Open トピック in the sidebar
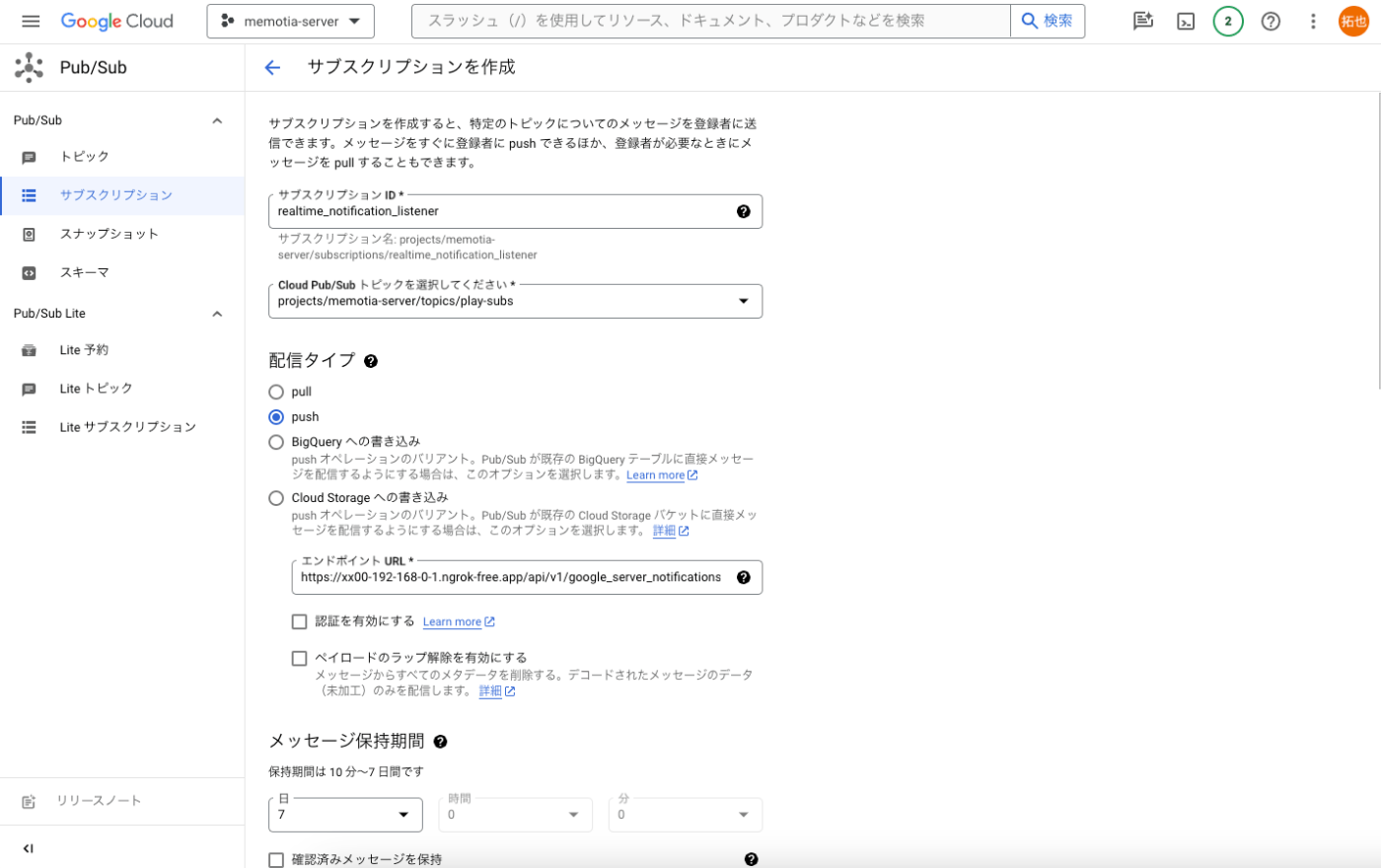This screenshot has width=1381, height=868. pos(85,157)
